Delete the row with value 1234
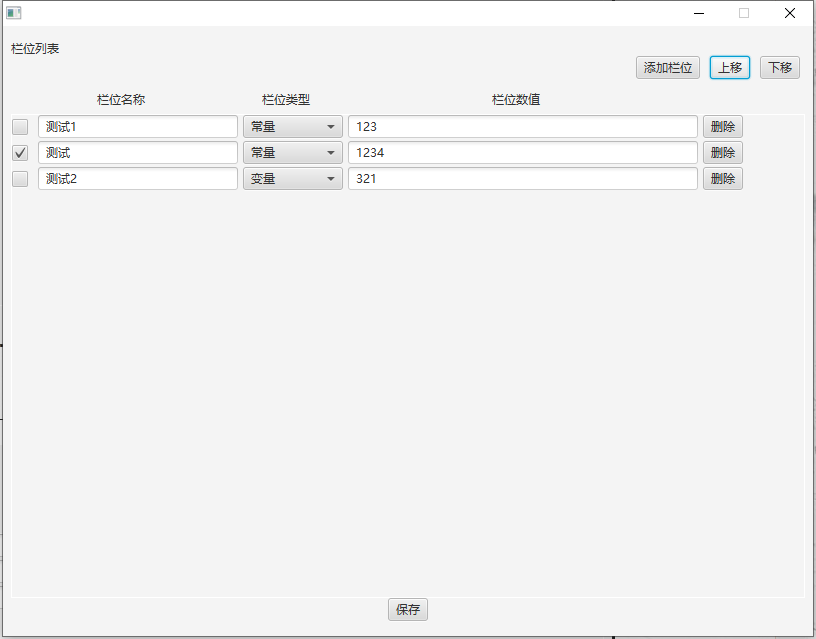This screenshot has width=816, height=639. tap(722, 153)
